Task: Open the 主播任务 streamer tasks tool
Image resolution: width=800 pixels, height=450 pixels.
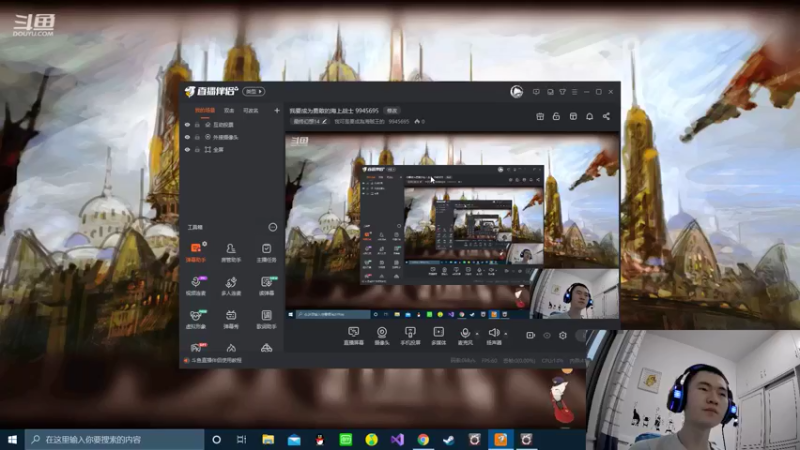Action: coord(266,253)
